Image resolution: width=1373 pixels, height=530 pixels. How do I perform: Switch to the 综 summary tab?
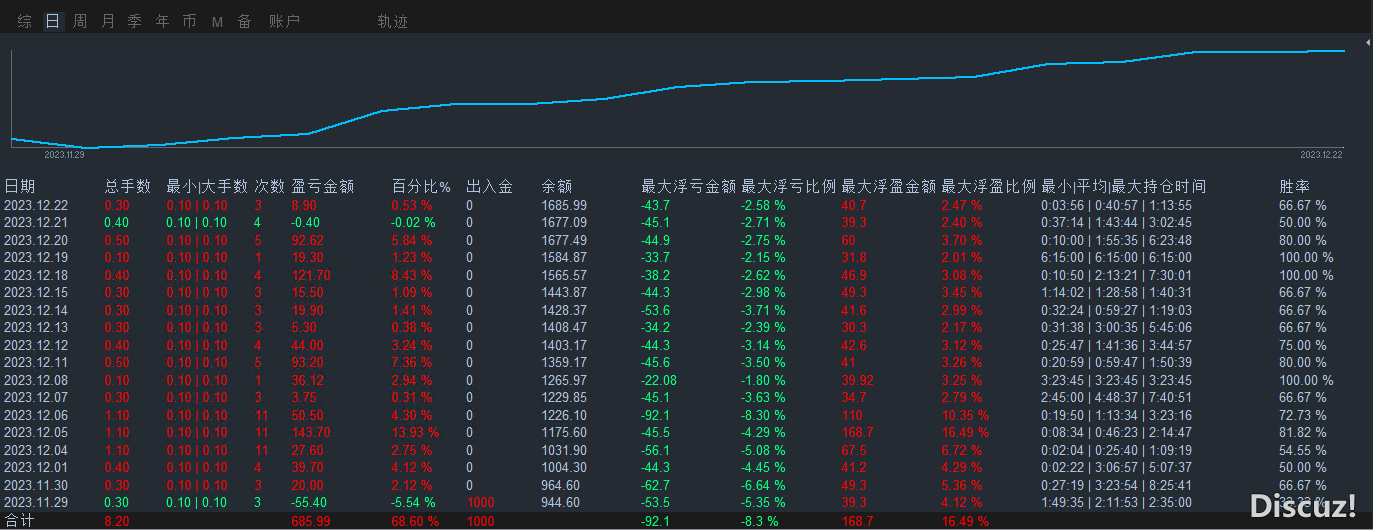click(x=25, y=21)
